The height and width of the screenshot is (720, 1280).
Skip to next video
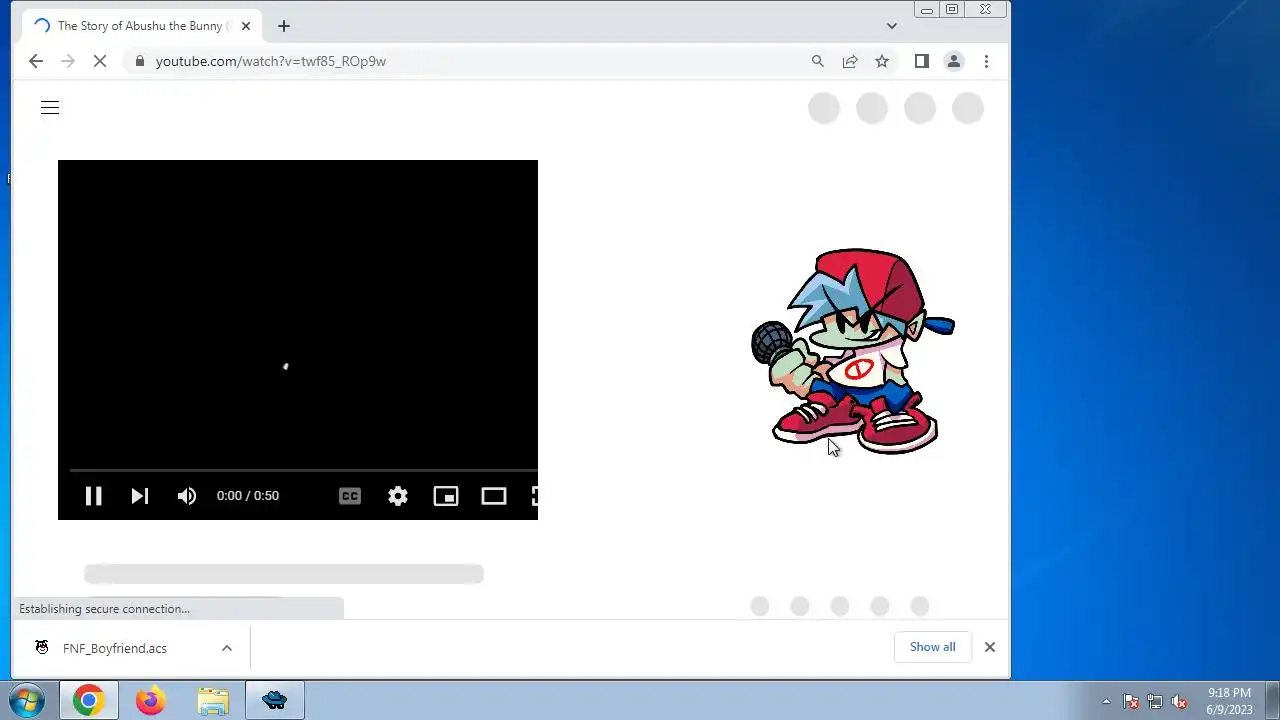(140, 496)
